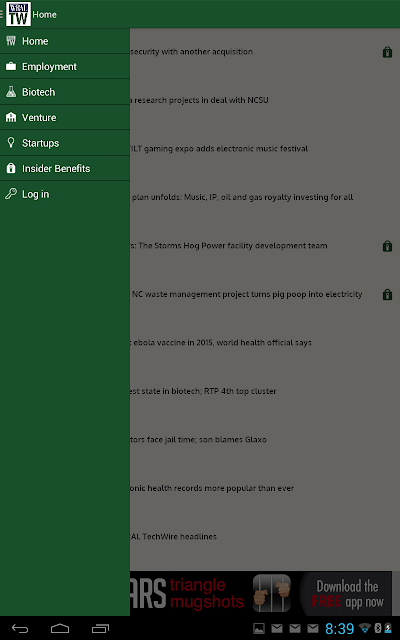The image size is (400, 640).
Task: Select the Employment briefcase icon
Action: click(x=11, y=66)
